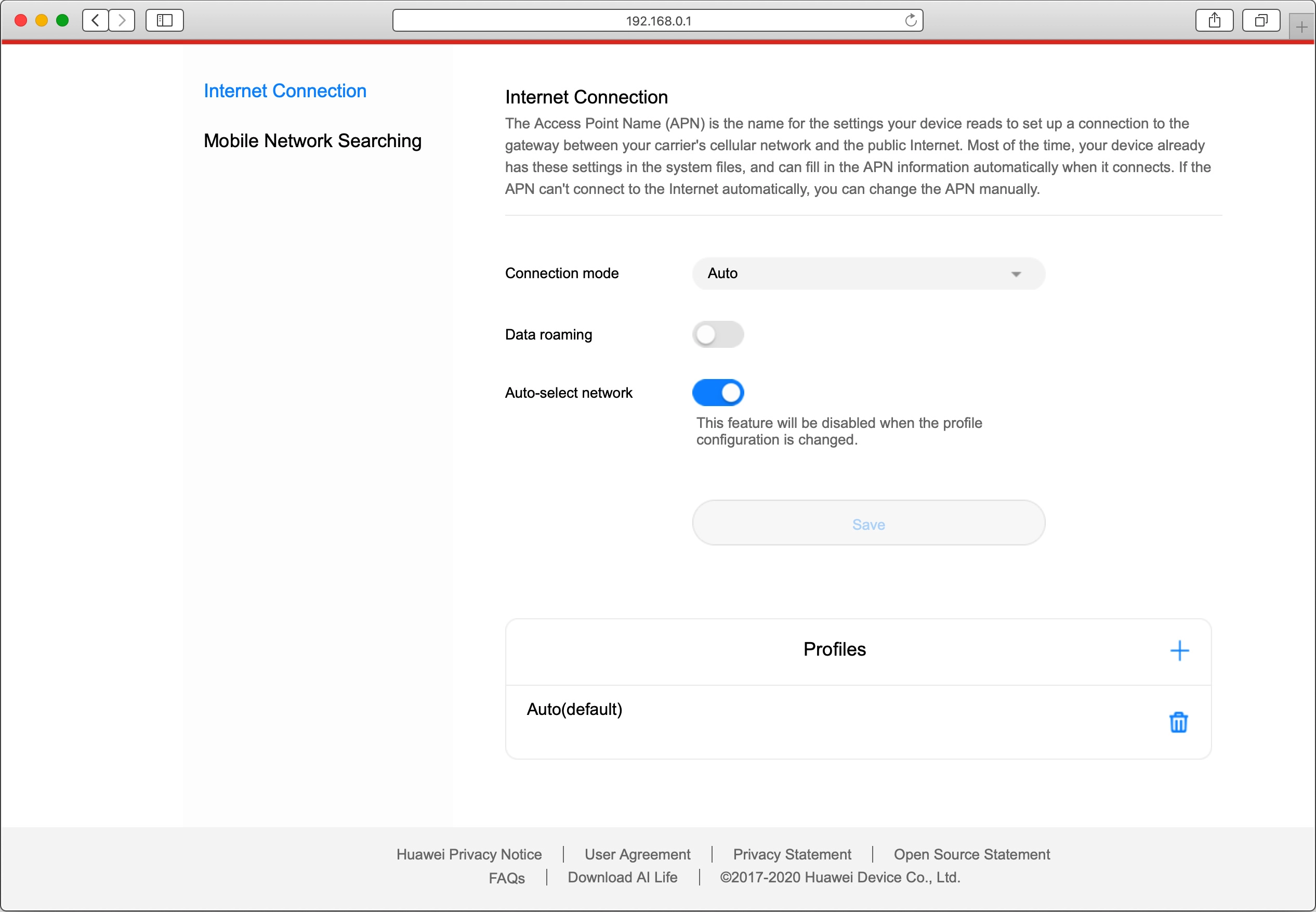Open the FAQs footer link
The image size is (1316, 912).
coord(506,878)
